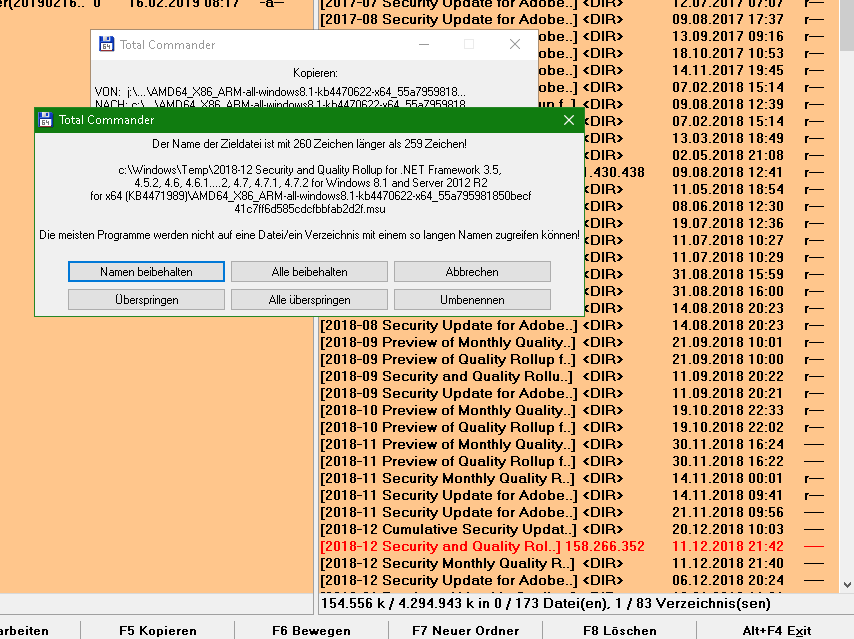Use the F6 Bewegen function button
854x639 pixels.
coord(312,630)
